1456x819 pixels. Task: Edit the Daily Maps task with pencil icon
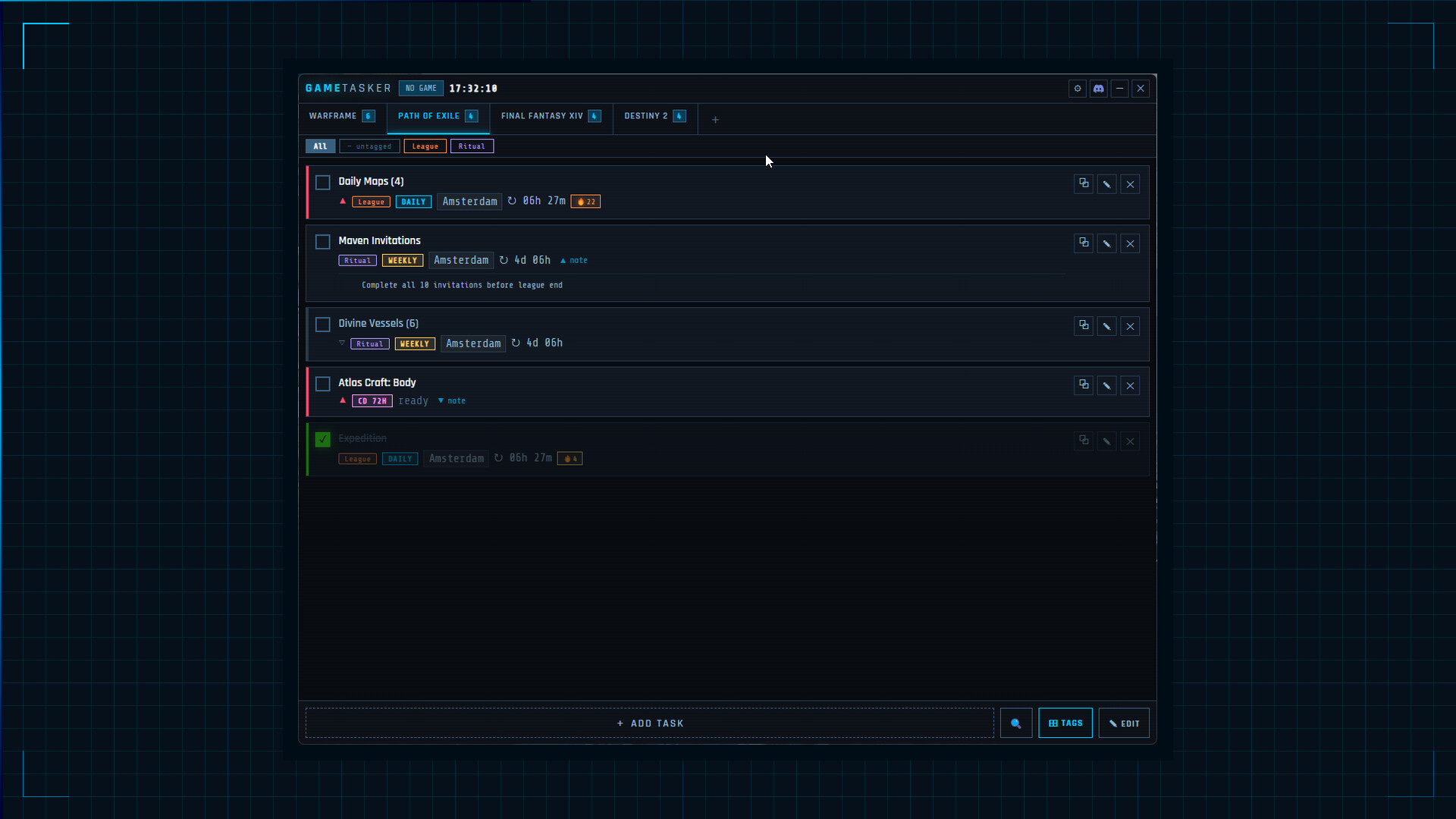pos(1106,184)
